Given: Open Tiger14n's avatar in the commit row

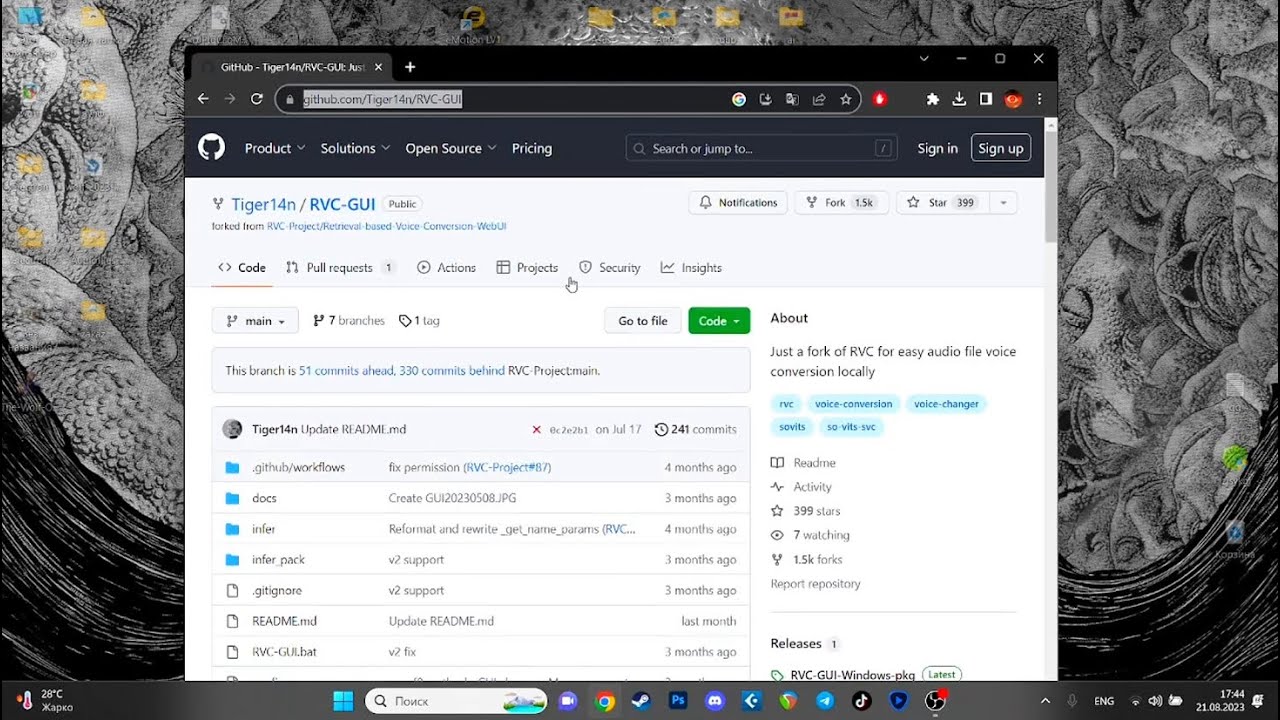Looking at the screenshot, I should (232, 429).
